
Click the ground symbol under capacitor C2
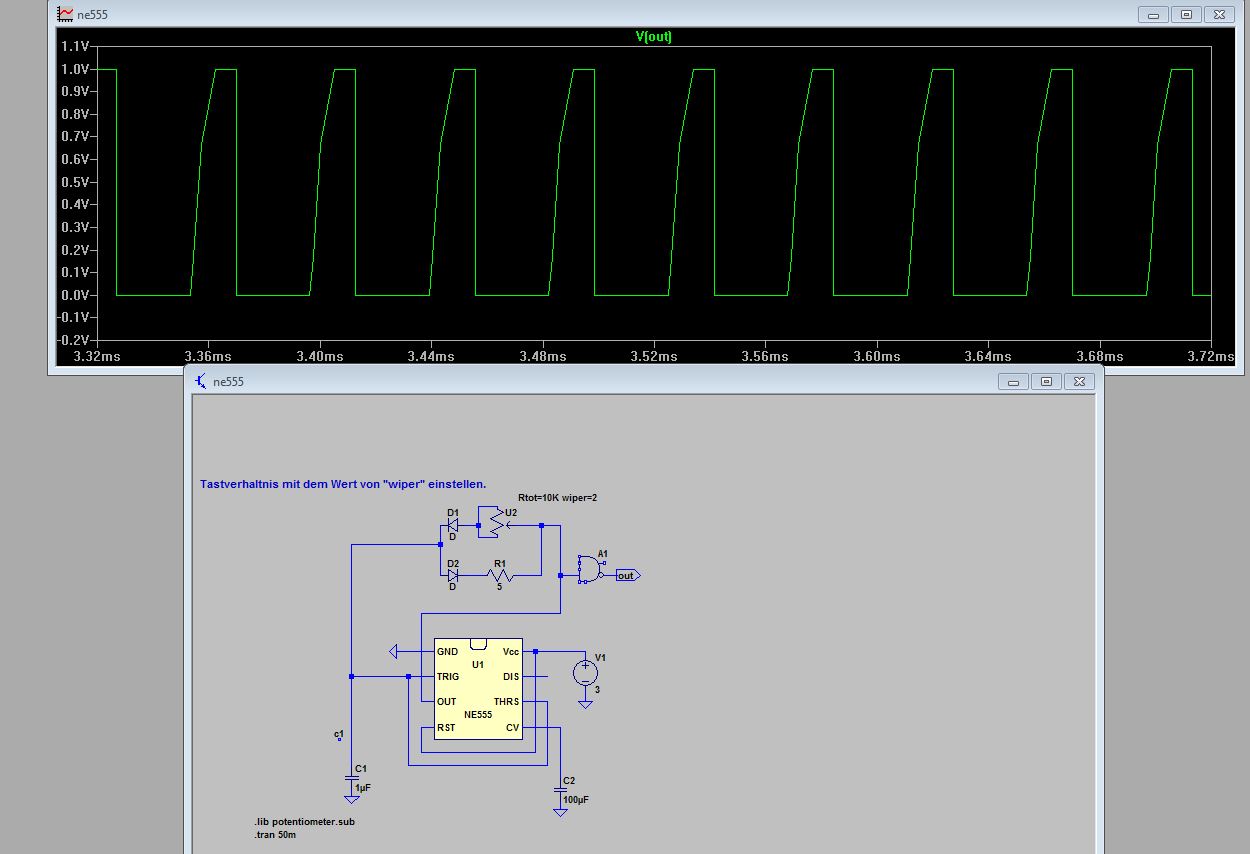tap(560, 812)
